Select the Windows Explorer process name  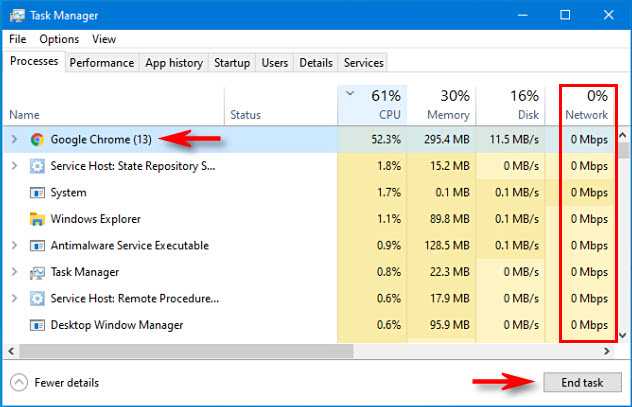coord(96,219)
